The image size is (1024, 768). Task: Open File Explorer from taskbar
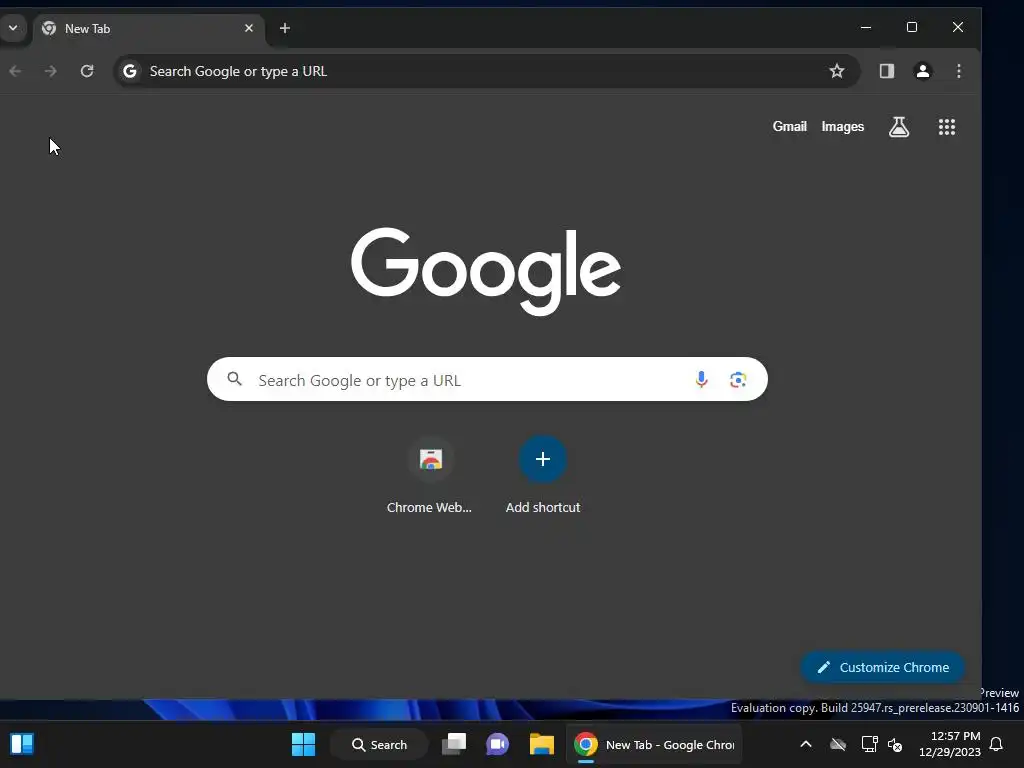coord(541,744)
